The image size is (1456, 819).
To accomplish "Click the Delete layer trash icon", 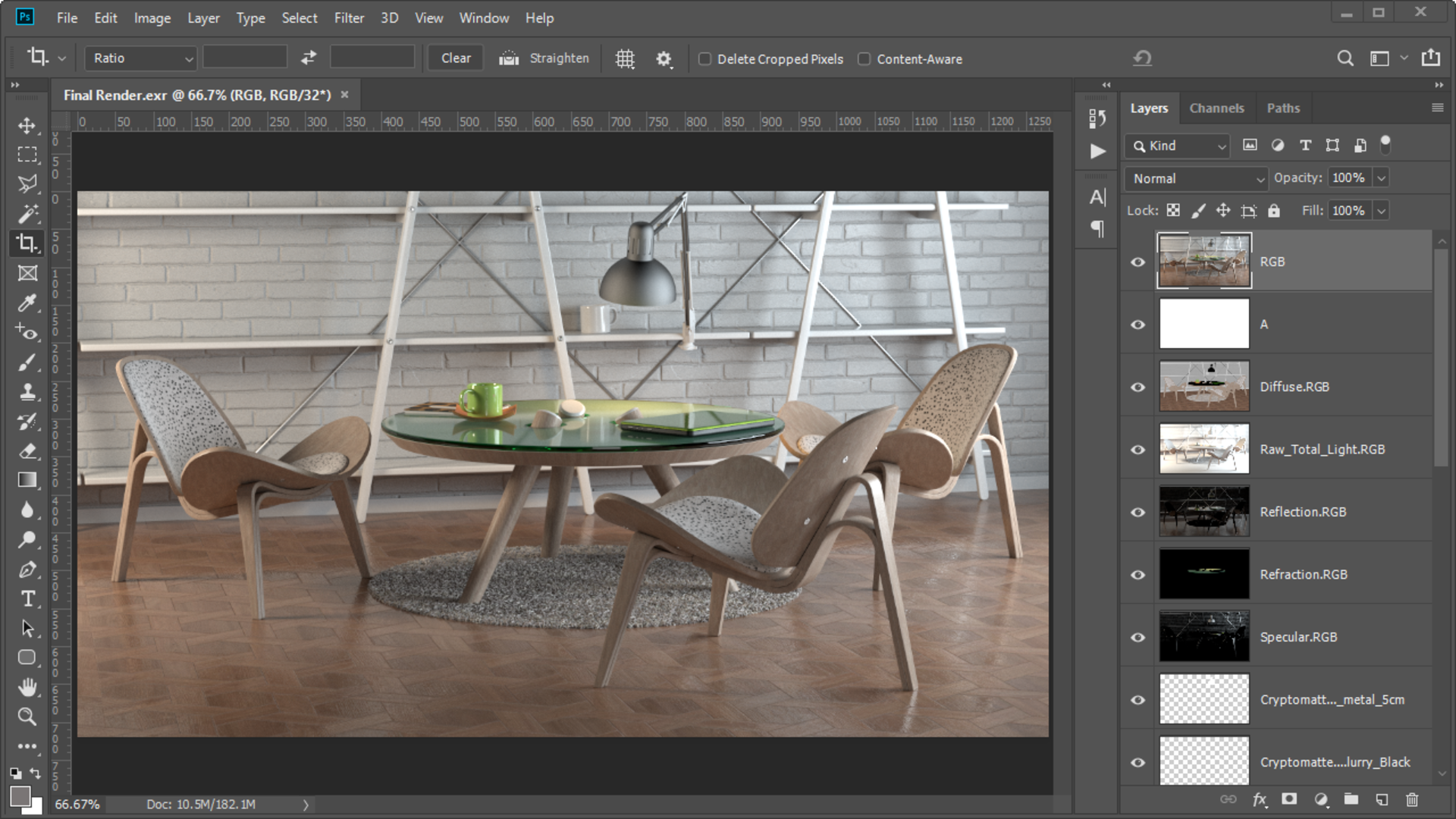I will coord(1411,799).
